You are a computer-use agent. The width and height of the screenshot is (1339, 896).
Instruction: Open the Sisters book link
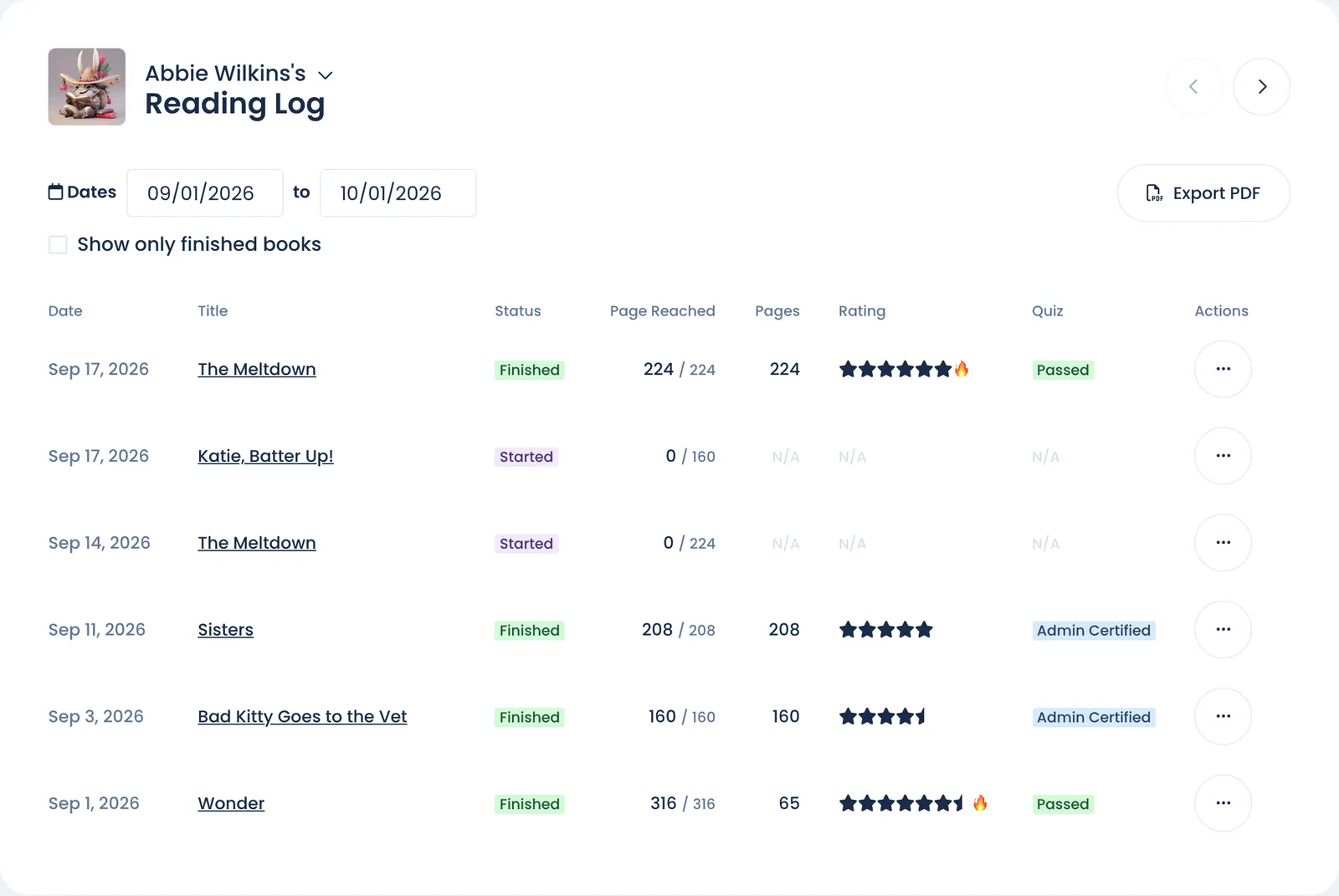click(x=225, y=630)
